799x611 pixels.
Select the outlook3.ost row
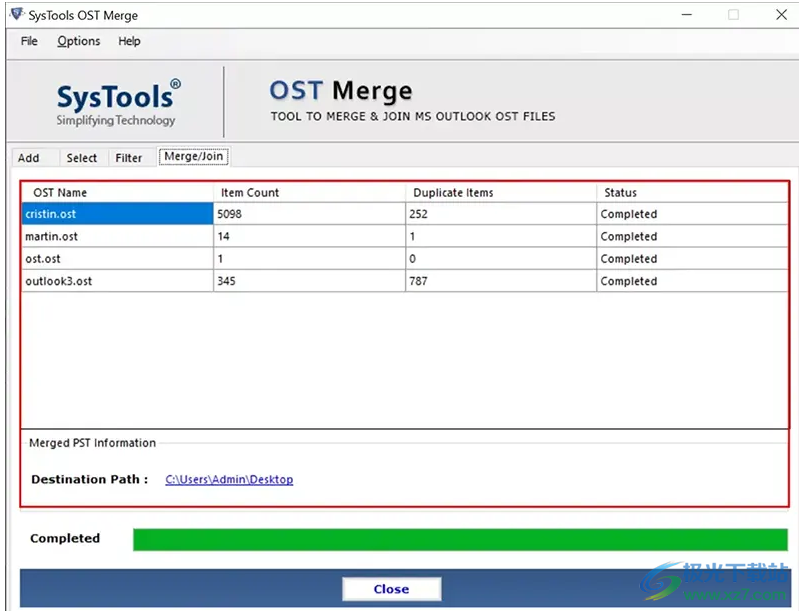click(117, 281)
